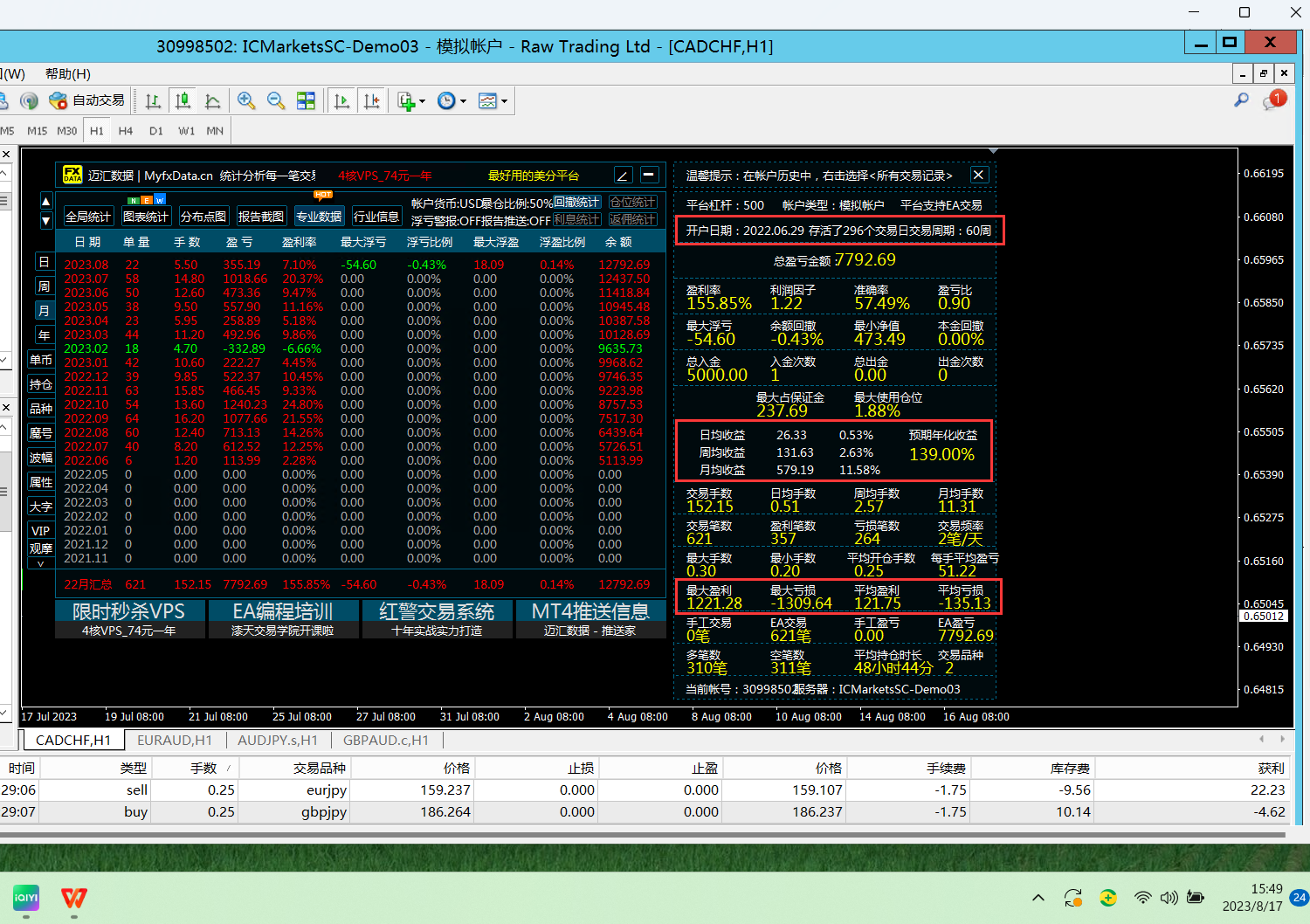Switch to the EURAUD,H1 chart tab
The height and width of the screenshot is (924, 1310).
click(175, 741)
